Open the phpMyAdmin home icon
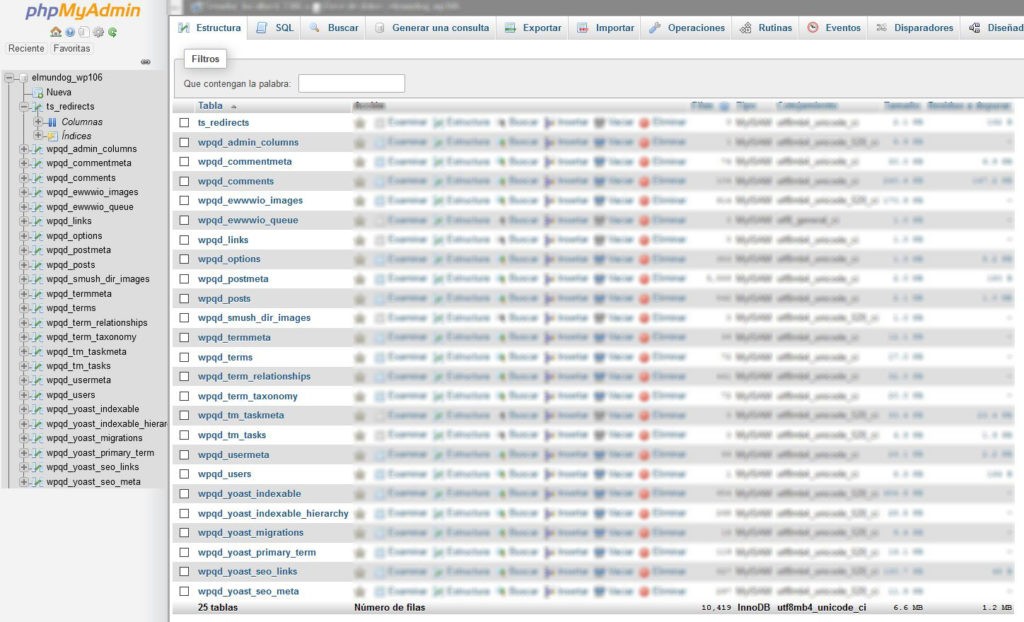 tap(56, 31)
